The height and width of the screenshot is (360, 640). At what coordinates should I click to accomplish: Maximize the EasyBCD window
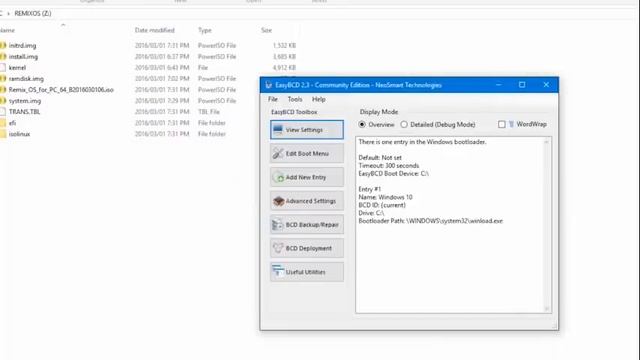point(522,84)
